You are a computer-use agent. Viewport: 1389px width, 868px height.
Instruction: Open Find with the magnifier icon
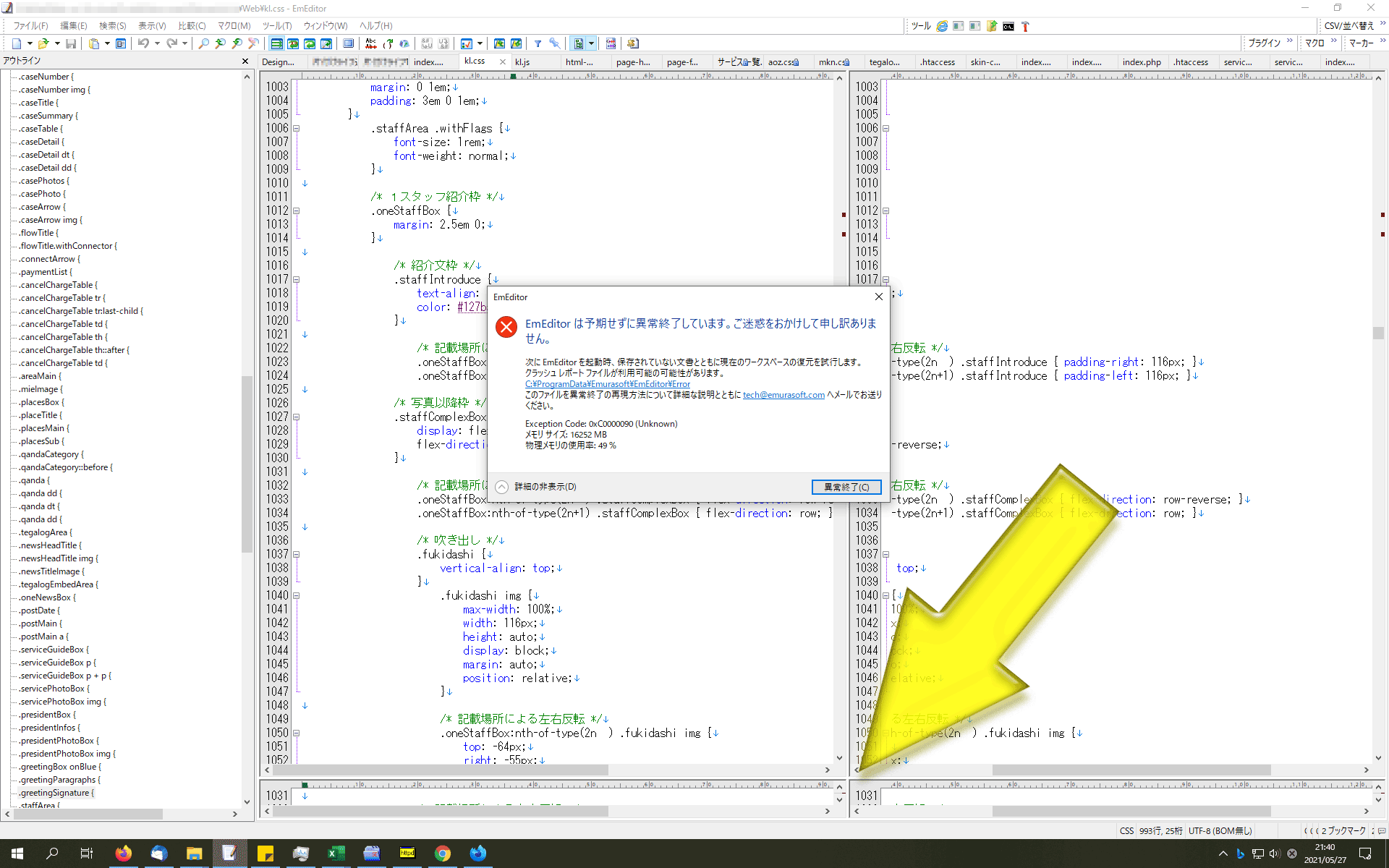203,43
